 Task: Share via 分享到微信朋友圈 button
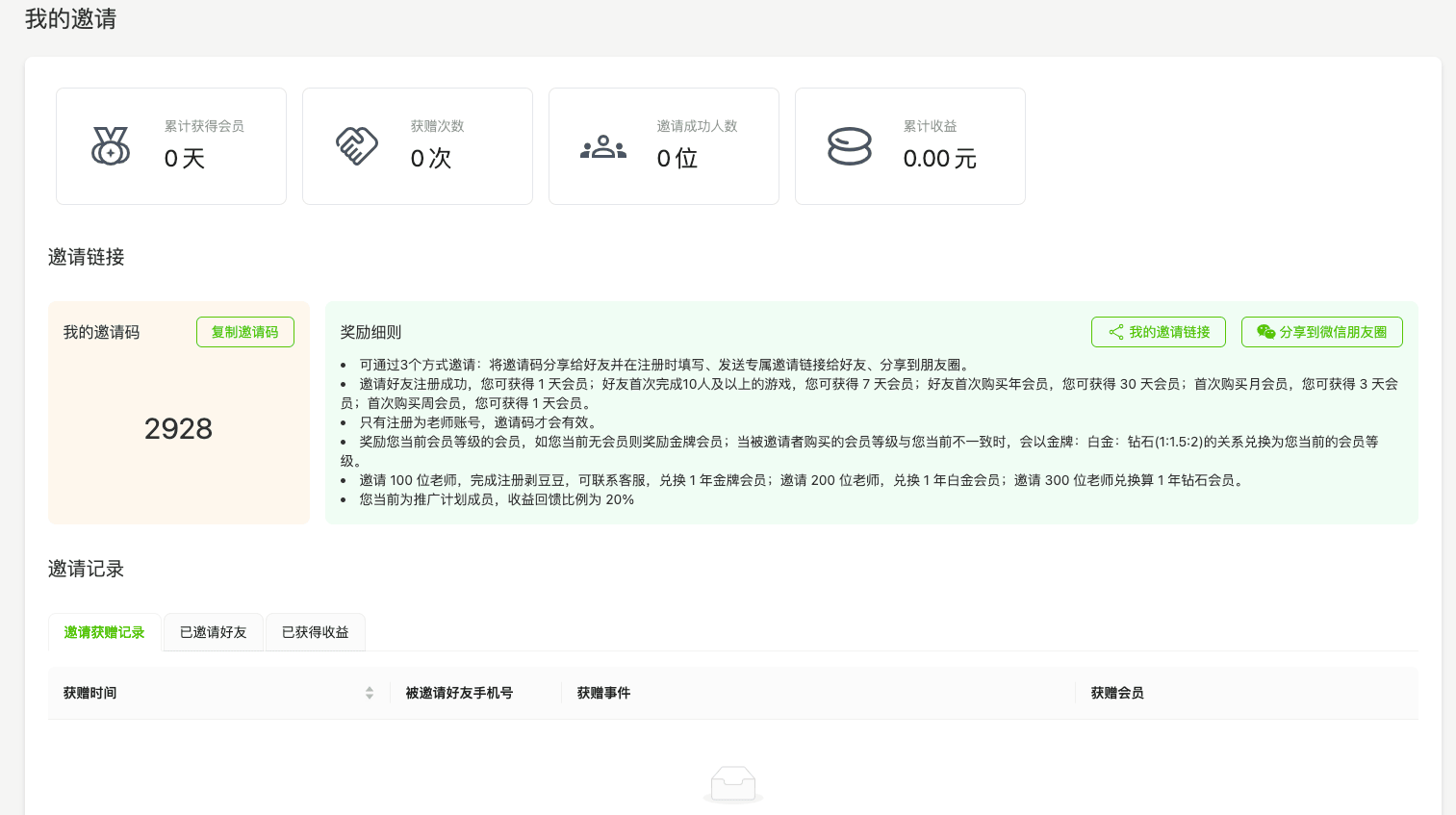coord(1322,332)
